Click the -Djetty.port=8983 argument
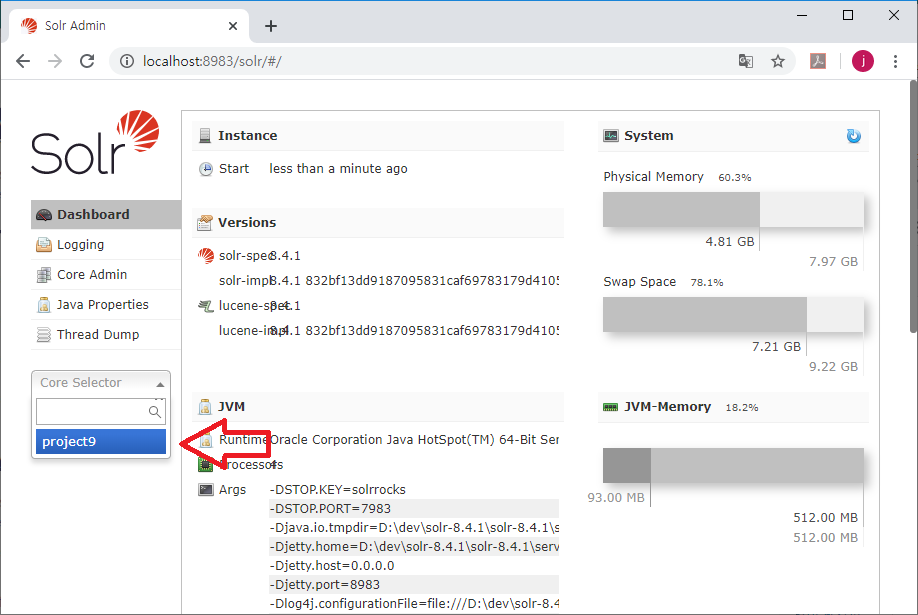This screenshot has width=918, height=615. 413,585
